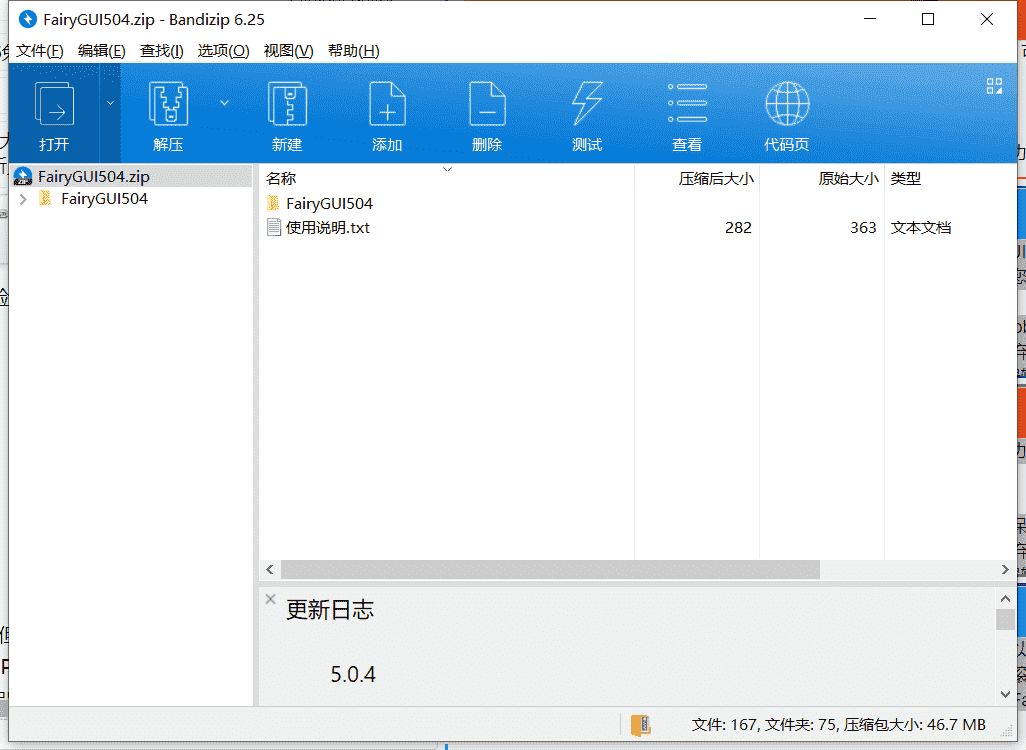Expand the FairyGUI504 tree folder chevron

pyautogui.click(x=24, y=199)
